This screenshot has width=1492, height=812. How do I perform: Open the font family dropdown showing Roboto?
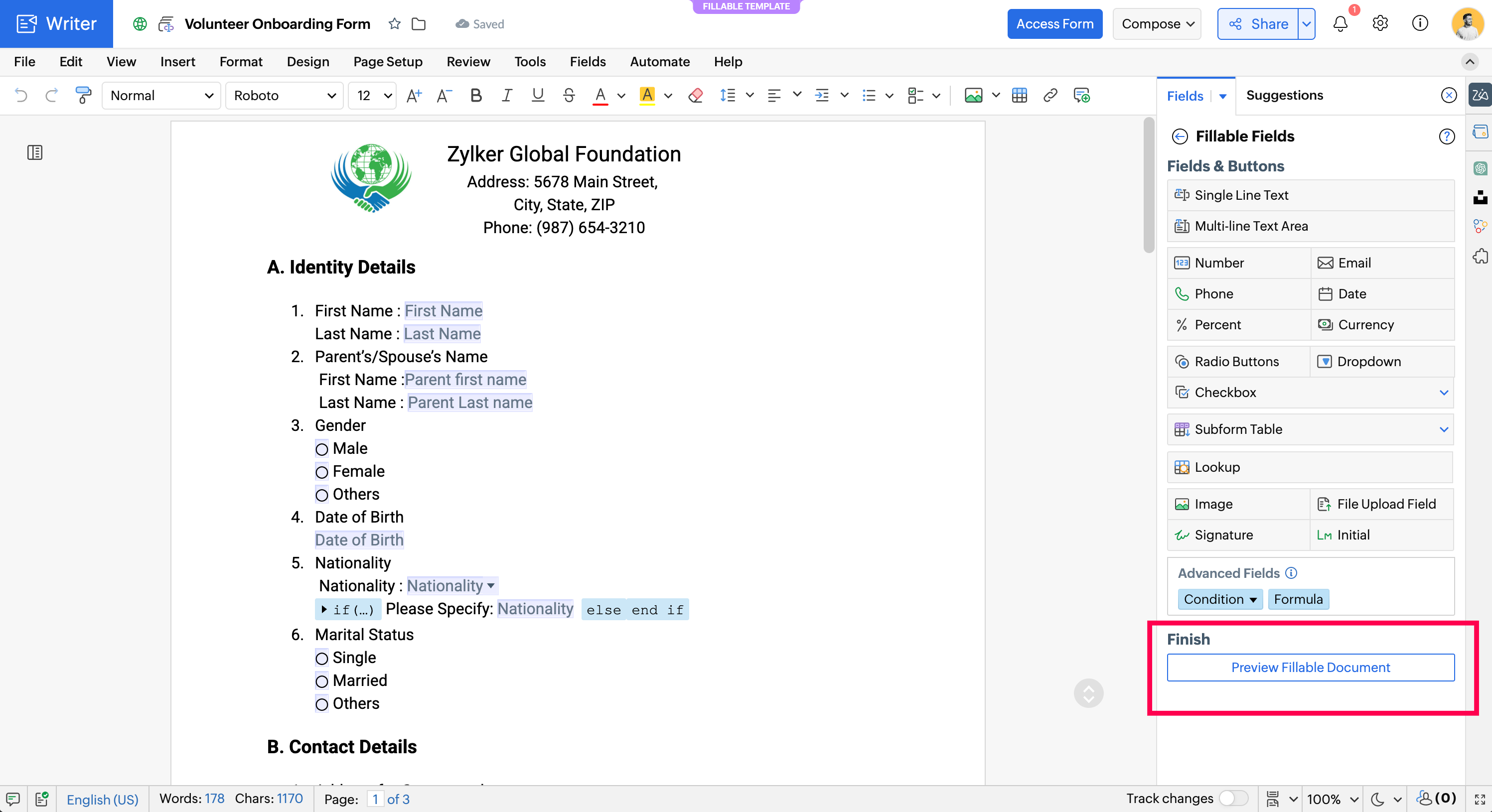coord(285,96)
